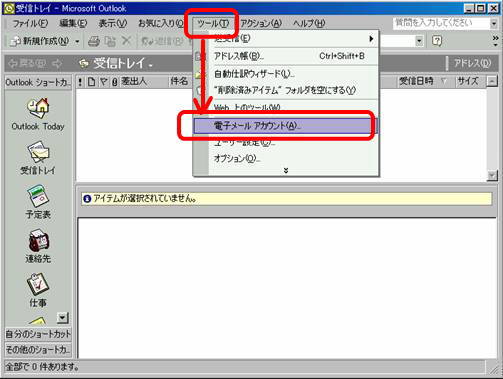This screenshot has height=379, width=503.
Task: Open Outlook Today shortcut icon
Action: (x=38, y=108)
